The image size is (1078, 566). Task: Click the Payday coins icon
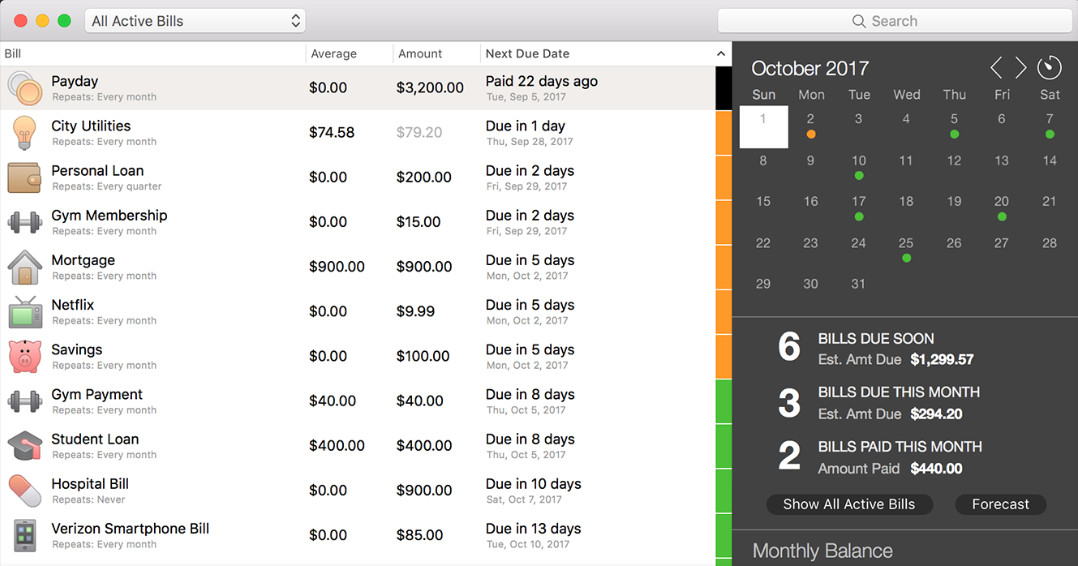tap(25, 88)
